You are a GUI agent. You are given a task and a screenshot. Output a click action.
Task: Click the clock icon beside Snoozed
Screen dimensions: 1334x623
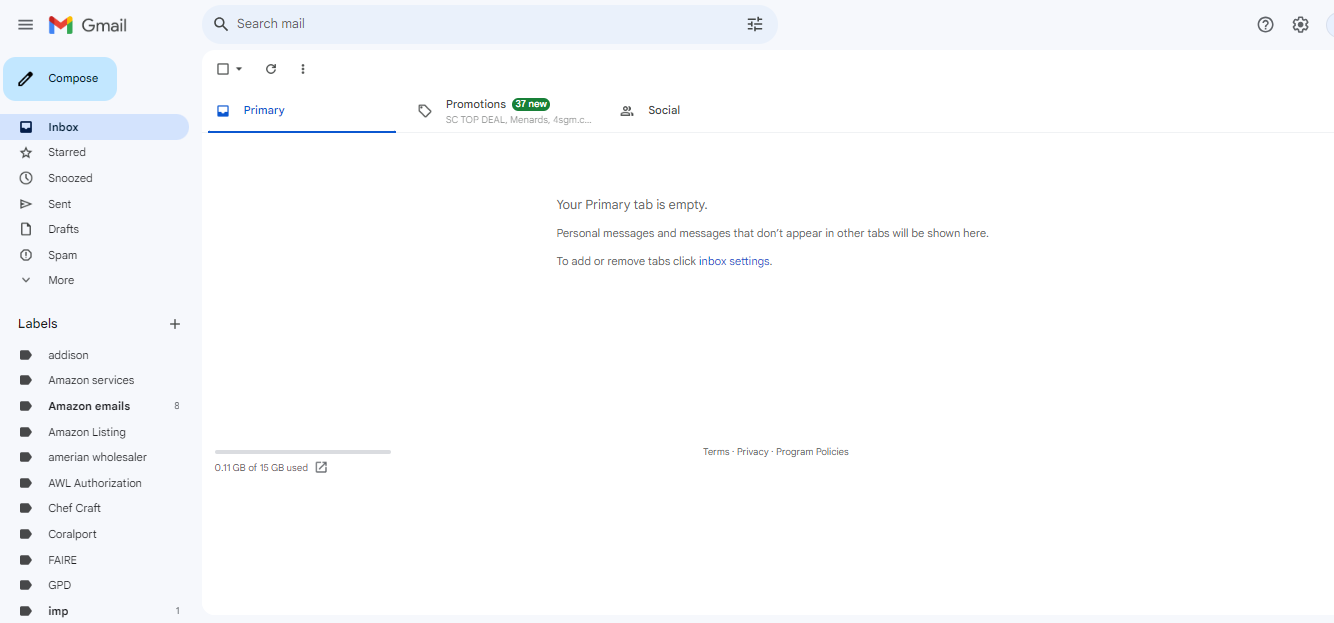(x=26, y=178)
